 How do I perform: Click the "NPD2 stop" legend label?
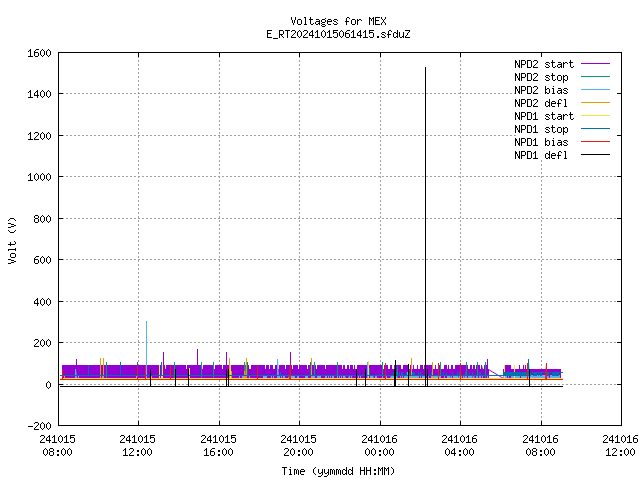[x=541, y=77]
